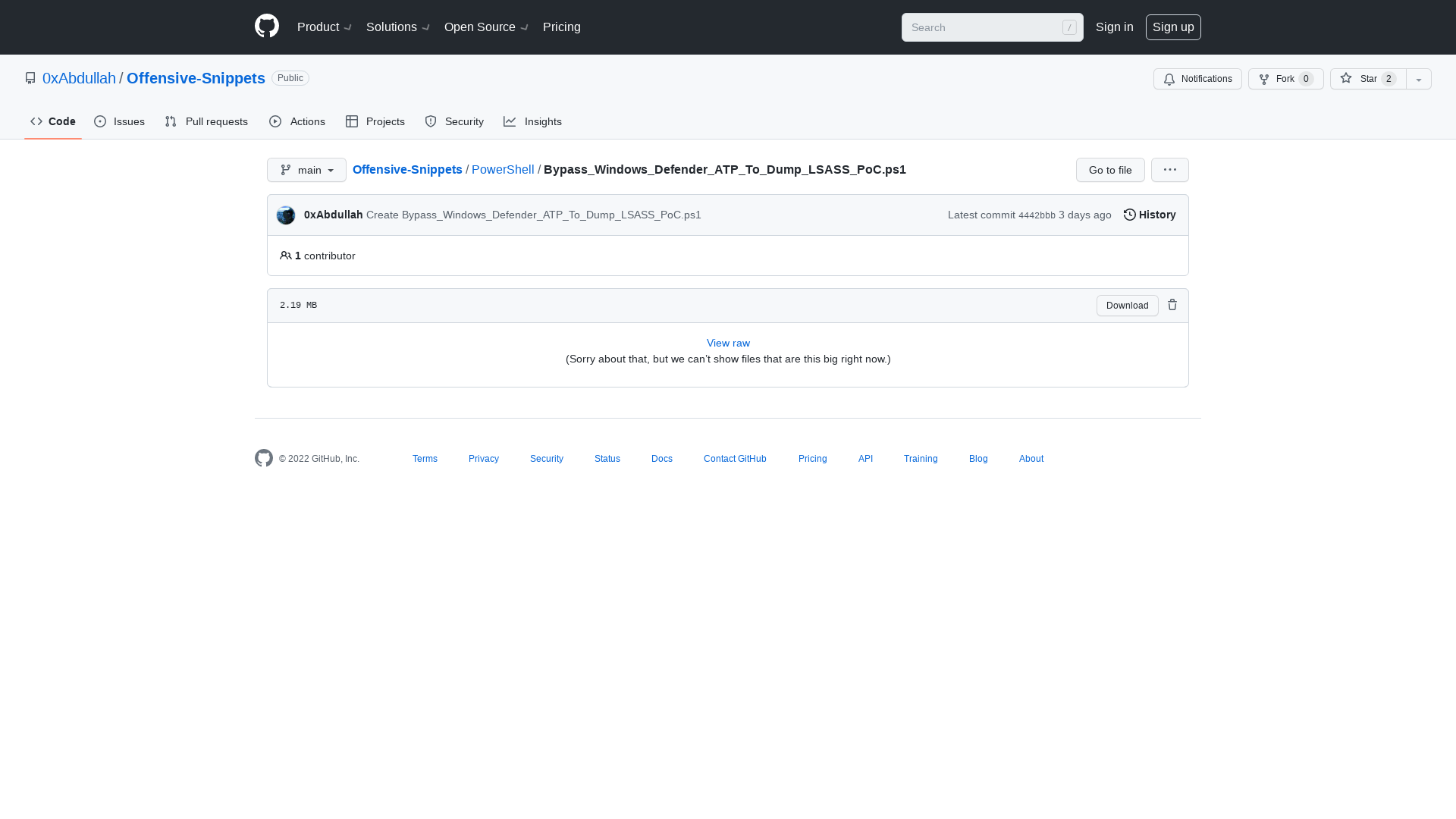Image resolution: width=1456 pixels, height=819 pixels.
Task: Open the Code tab icon
Action: point(36,121)
